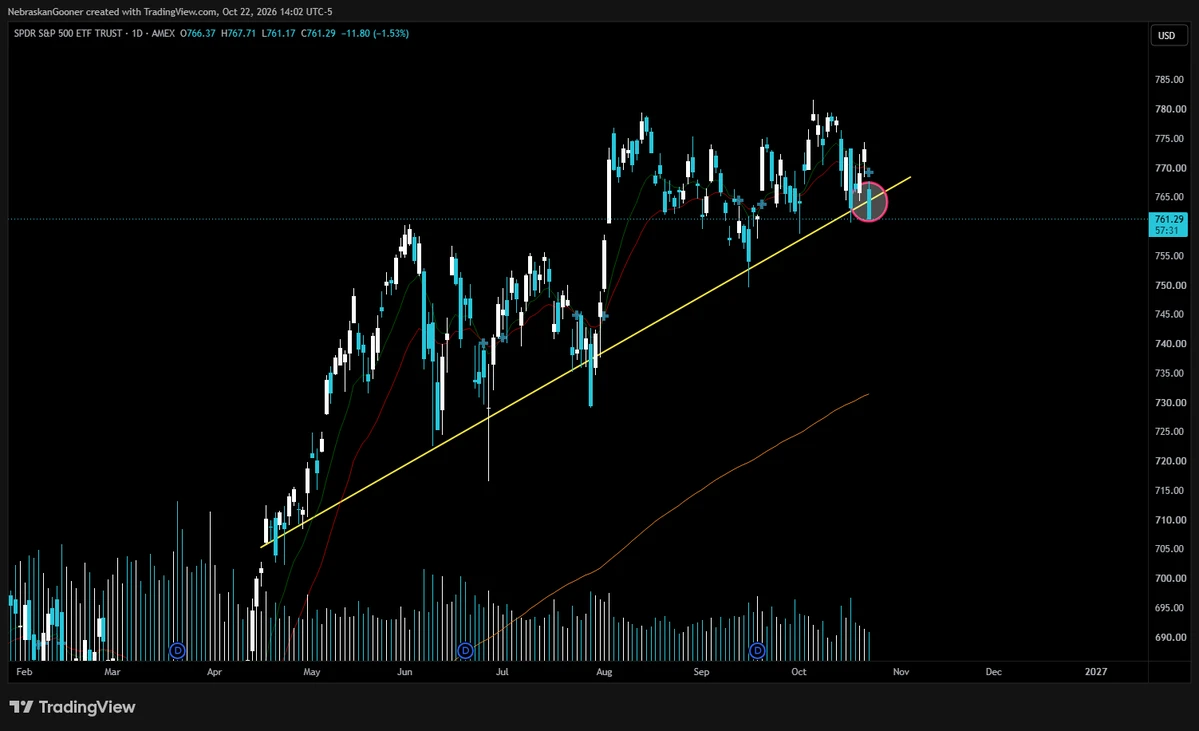Click the 785.00 price axis label
Screen dimensions: 1199x731
[1170, 80]
